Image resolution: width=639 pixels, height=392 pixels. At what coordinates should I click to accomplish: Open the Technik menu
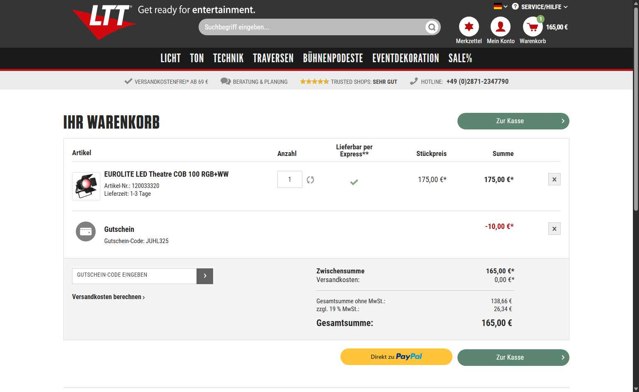click(228, 58)
